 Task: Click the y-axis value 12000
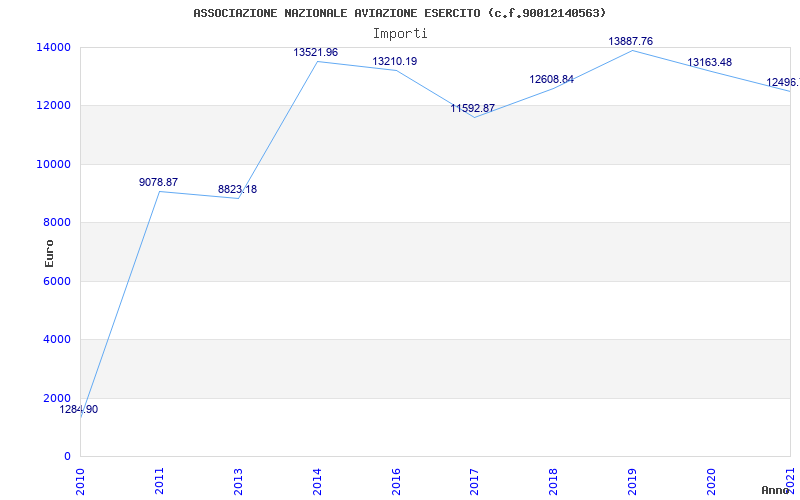point(53,106)
